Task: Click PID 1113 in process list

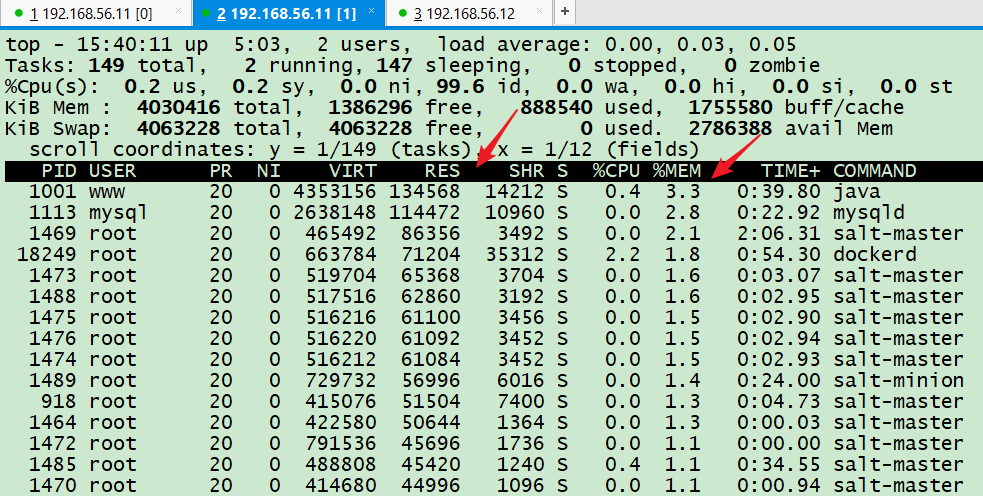Action: point(53,213)
